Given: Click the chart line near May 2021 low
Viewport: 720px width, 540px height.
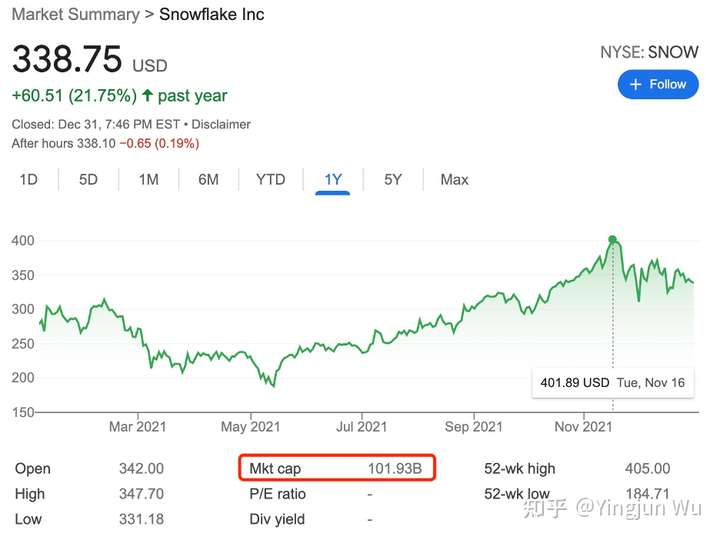Looking at the screenshot, I should (274, 385).
